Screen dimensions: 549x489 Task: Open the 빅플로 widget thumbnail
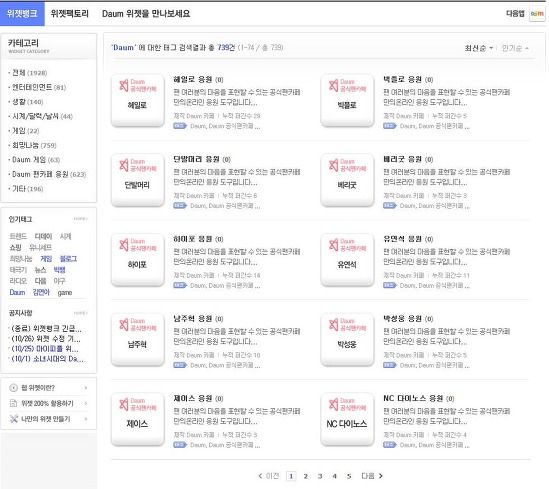pos(347,100)
